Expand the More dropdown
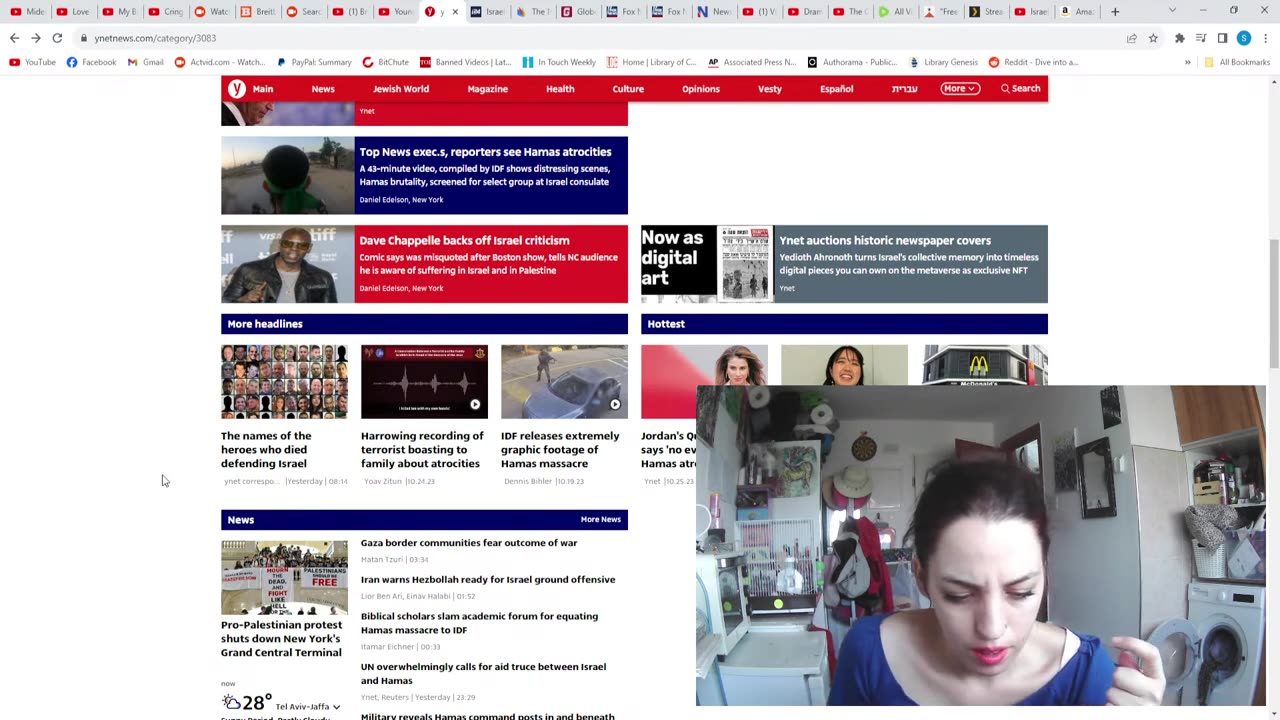The width and height of the screenshot is (1280, 720). pos(959,88)
